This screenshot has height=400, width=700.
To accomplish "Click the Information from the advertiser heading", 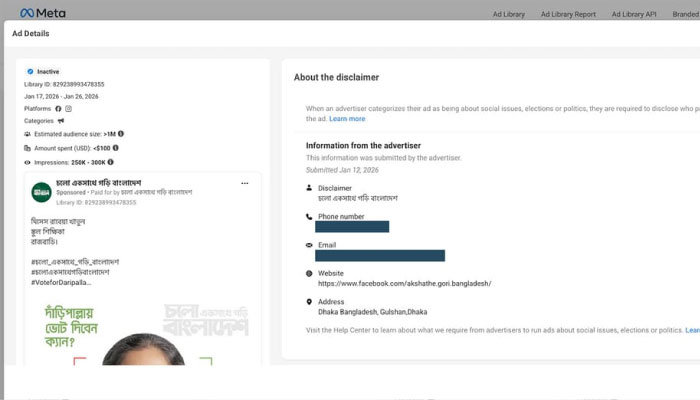I will (363, 146).
